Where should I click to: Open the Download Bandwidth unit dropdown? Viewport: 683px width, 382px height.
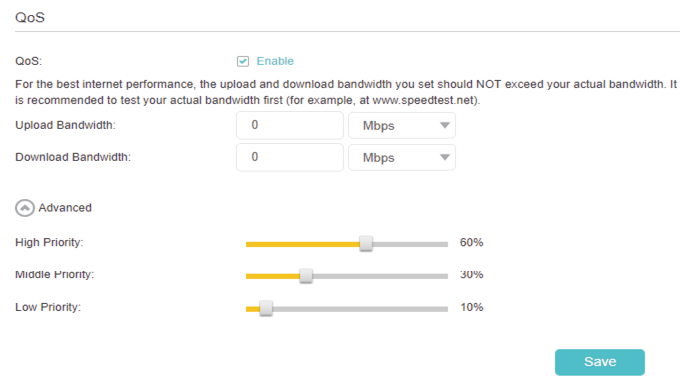pos(402,157)
